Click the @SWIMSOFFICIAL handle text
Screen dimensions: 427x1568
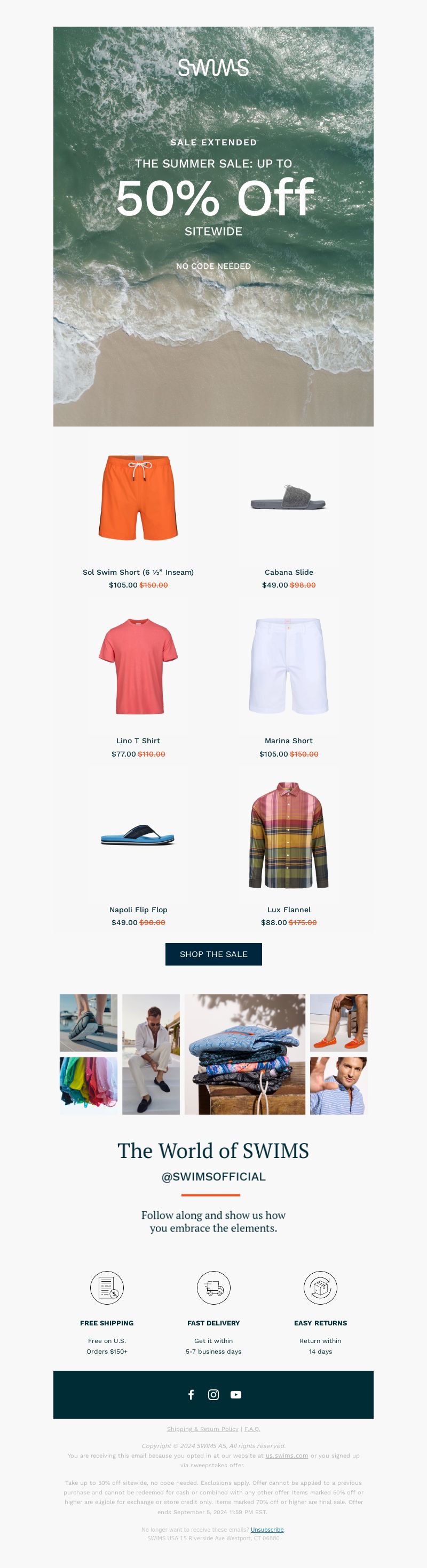(213, 1177)
